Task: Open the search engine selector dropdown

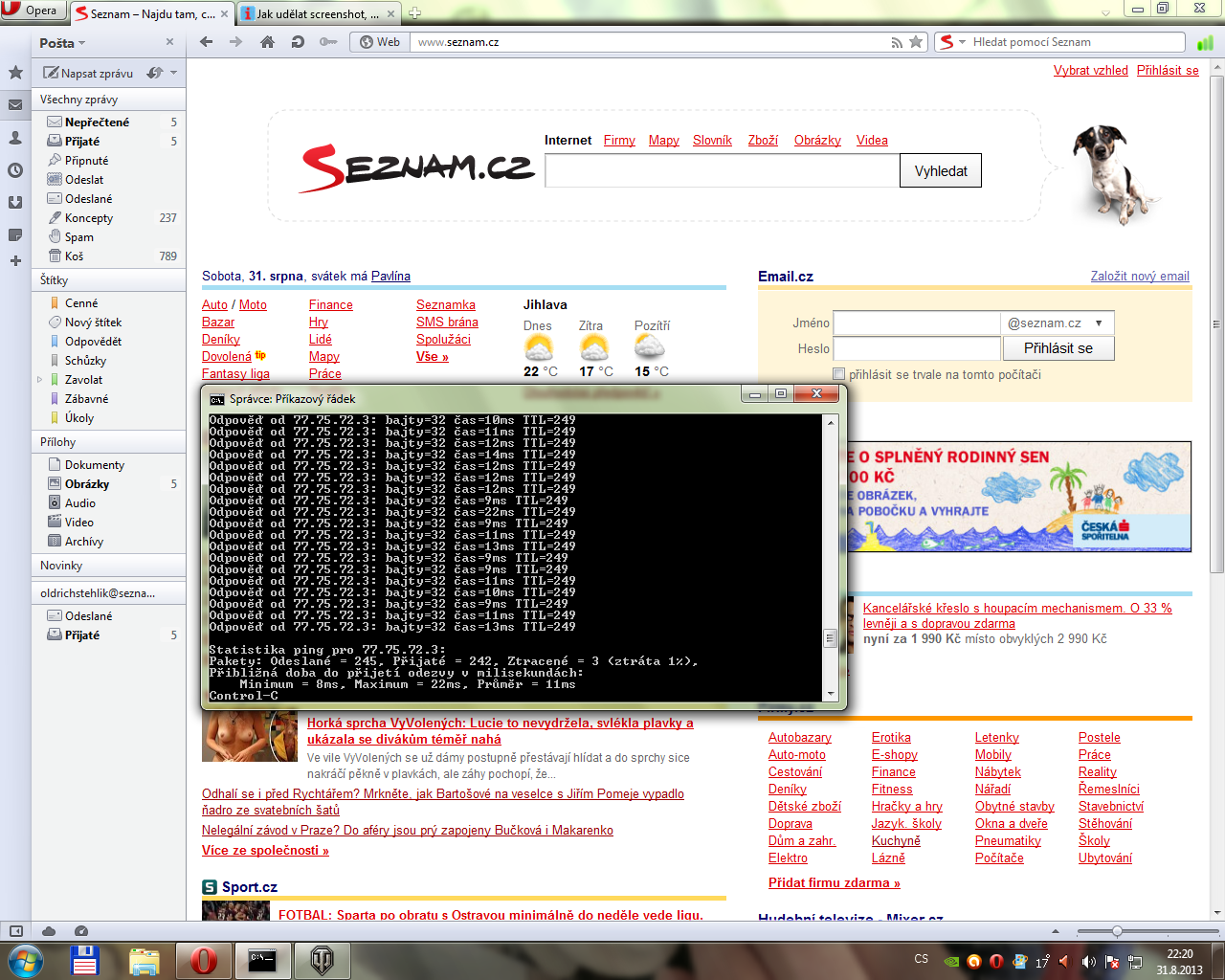Action: [x=951, y=42]
